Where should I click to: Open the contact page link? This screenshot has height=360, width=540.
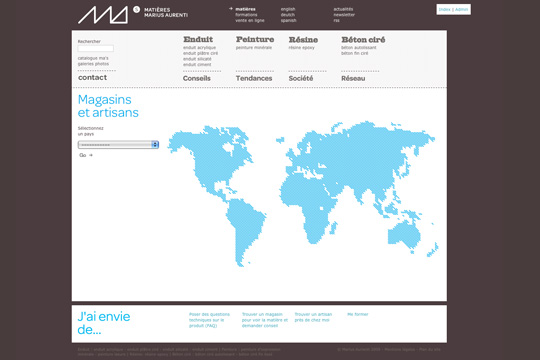click(x=92, y=78)
